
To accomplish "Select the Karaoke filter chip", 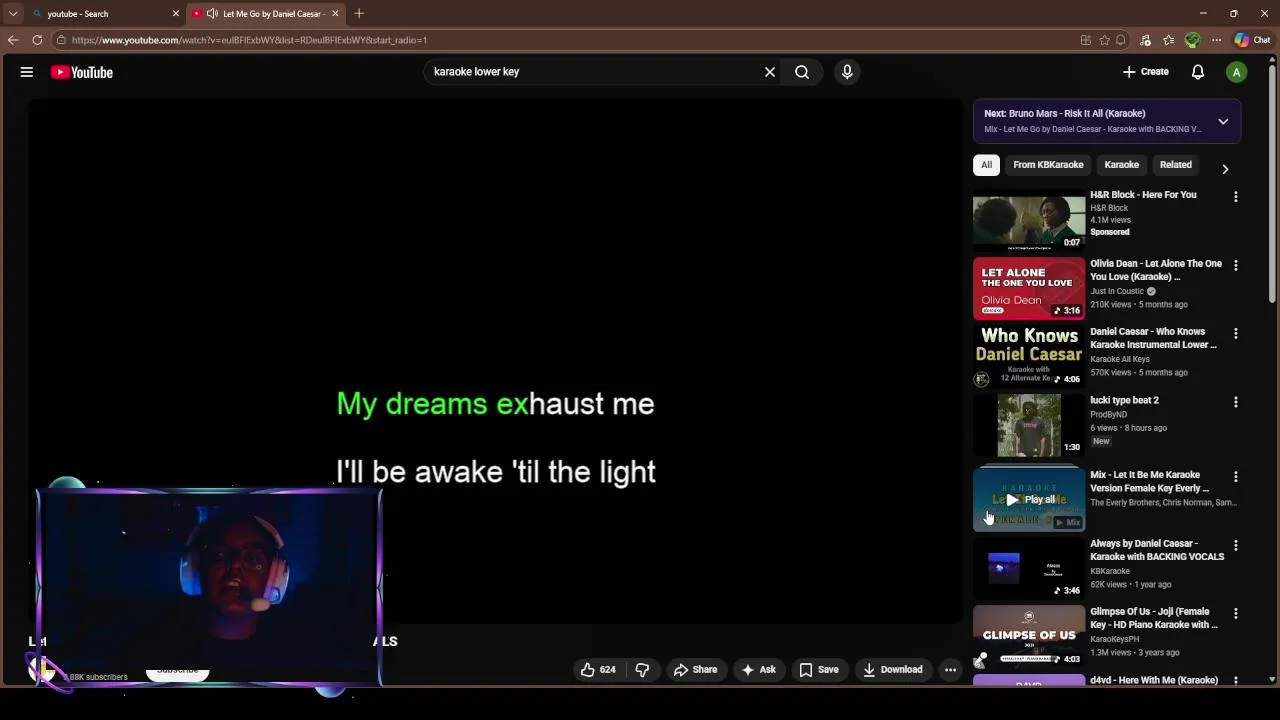I will [x=1121, y=165].
